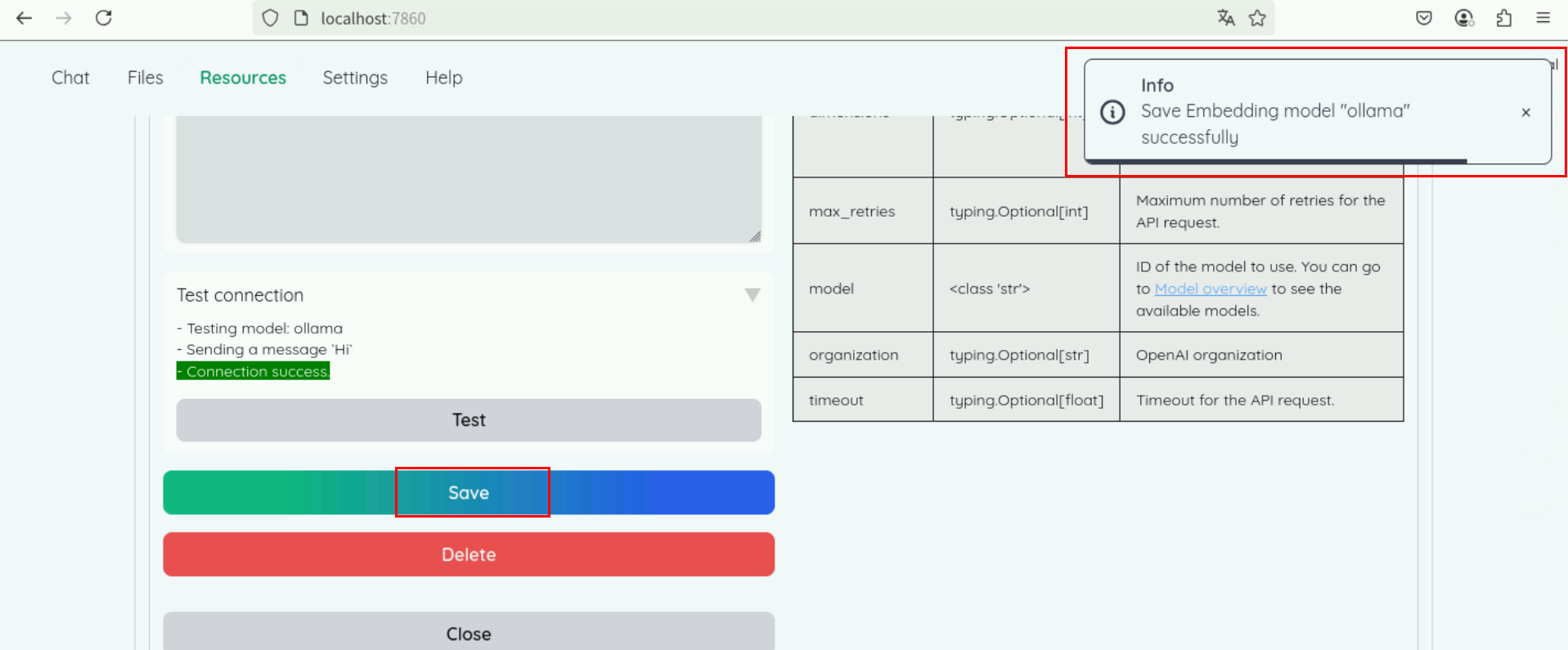The image size is (1568, 650).
Task: Click the red Delete button
Action: pos(469,554)
